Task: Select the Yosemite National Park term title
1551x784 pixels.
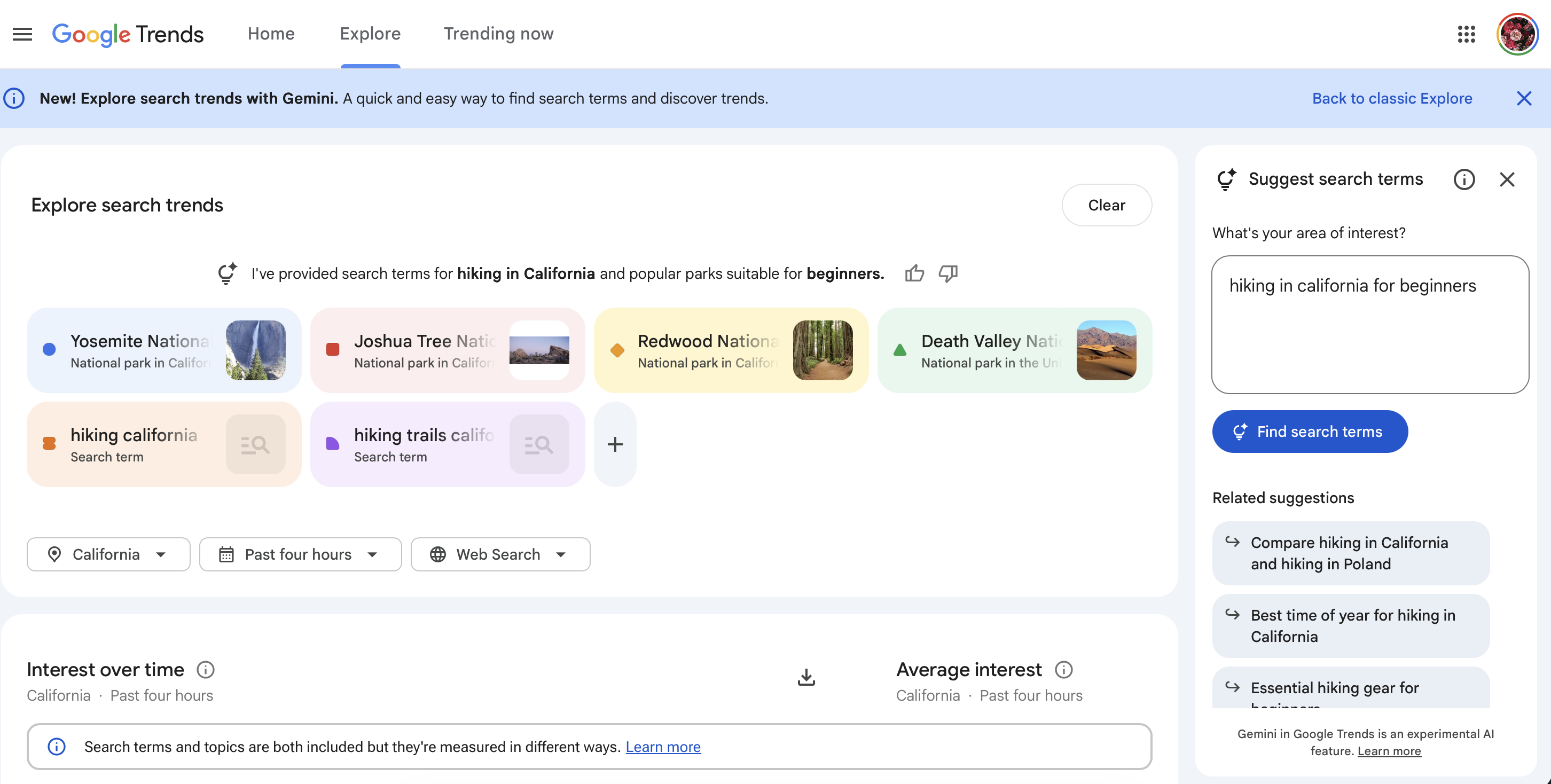Action: coord(141,341)
